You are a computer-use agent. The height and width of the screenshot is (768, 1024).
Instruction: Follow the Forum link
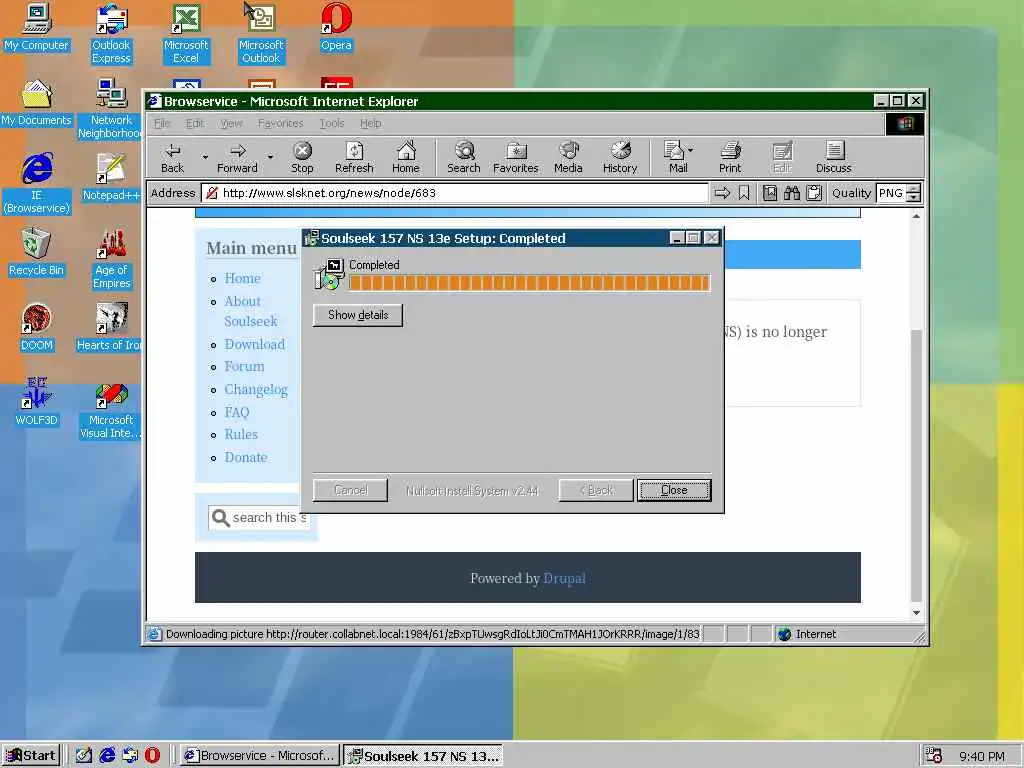tap(244, 366)
